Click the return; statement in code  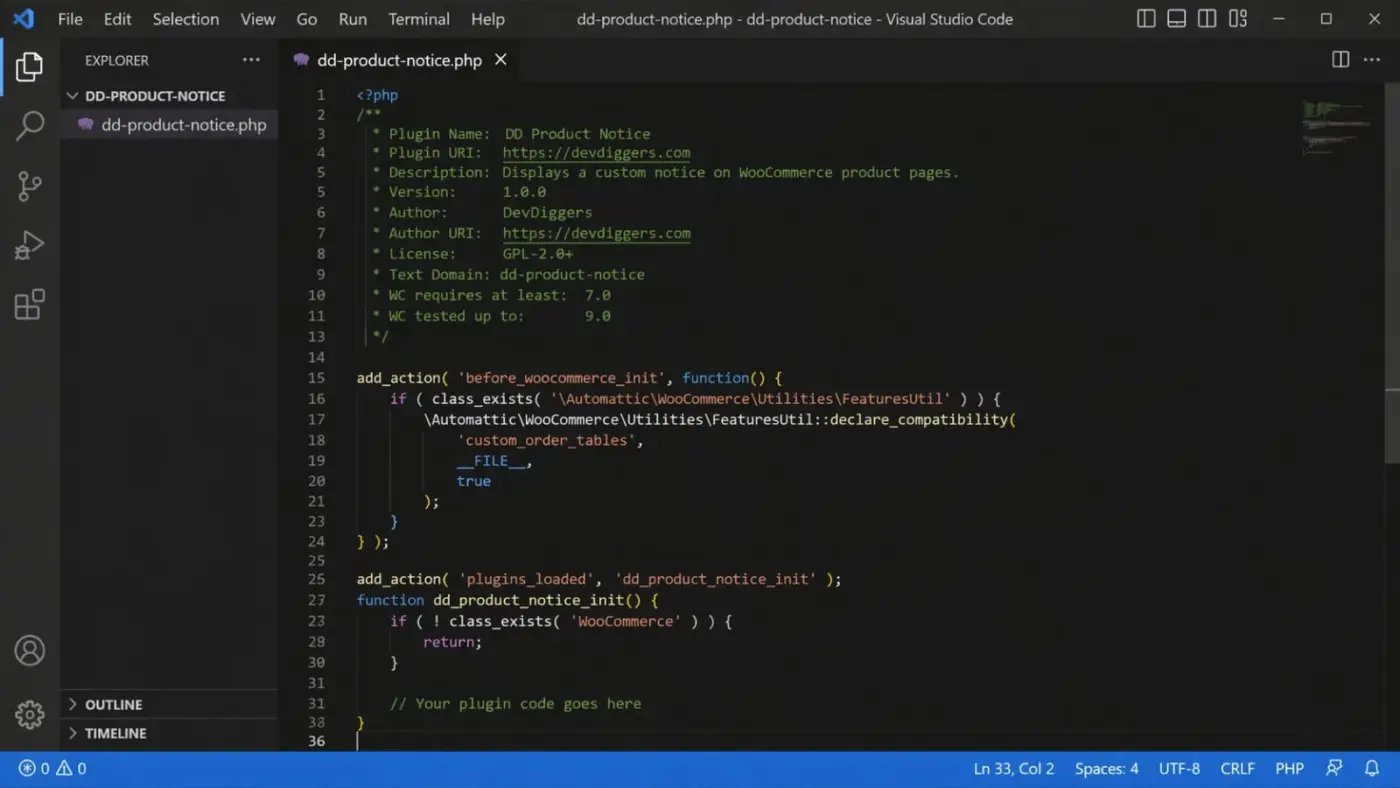[452, 642]
